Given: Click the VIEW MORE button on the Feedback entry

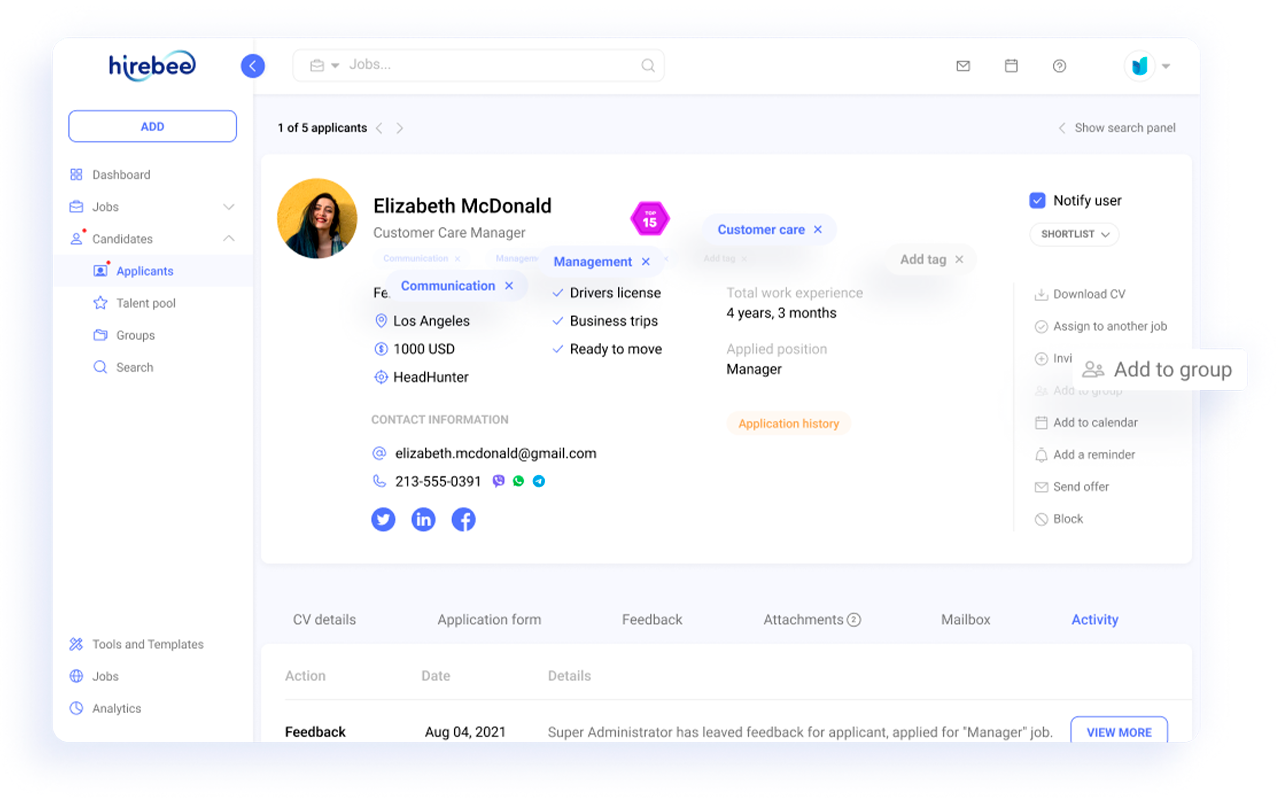Looking at the screenshot, I should pos(1119,731).
